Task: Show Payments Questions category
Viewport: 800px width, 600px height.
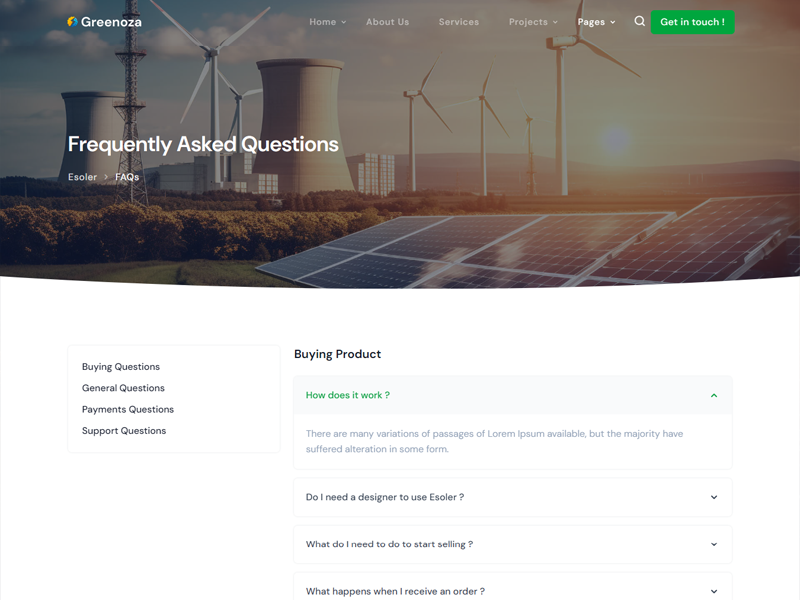Action: (128, 409)
